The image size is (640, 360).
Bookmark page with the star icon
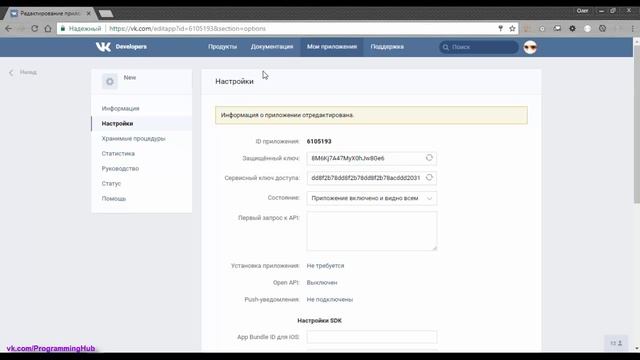pyautogui.click(x=512, y=29)
